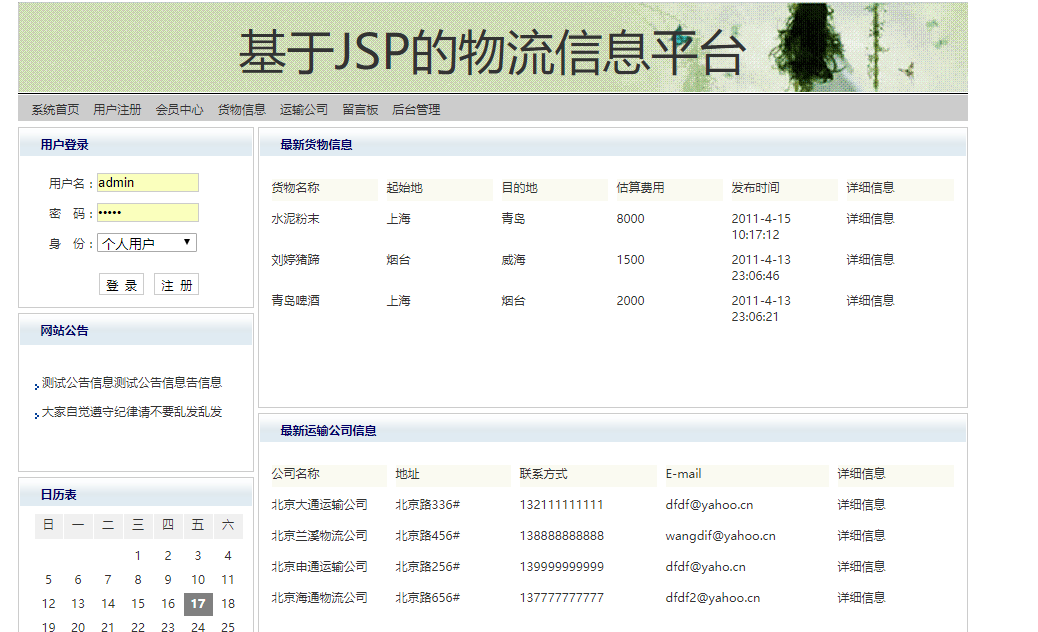Open 详细信息 for 刘婷猪蹄 cargo

[x=867, y=259]
